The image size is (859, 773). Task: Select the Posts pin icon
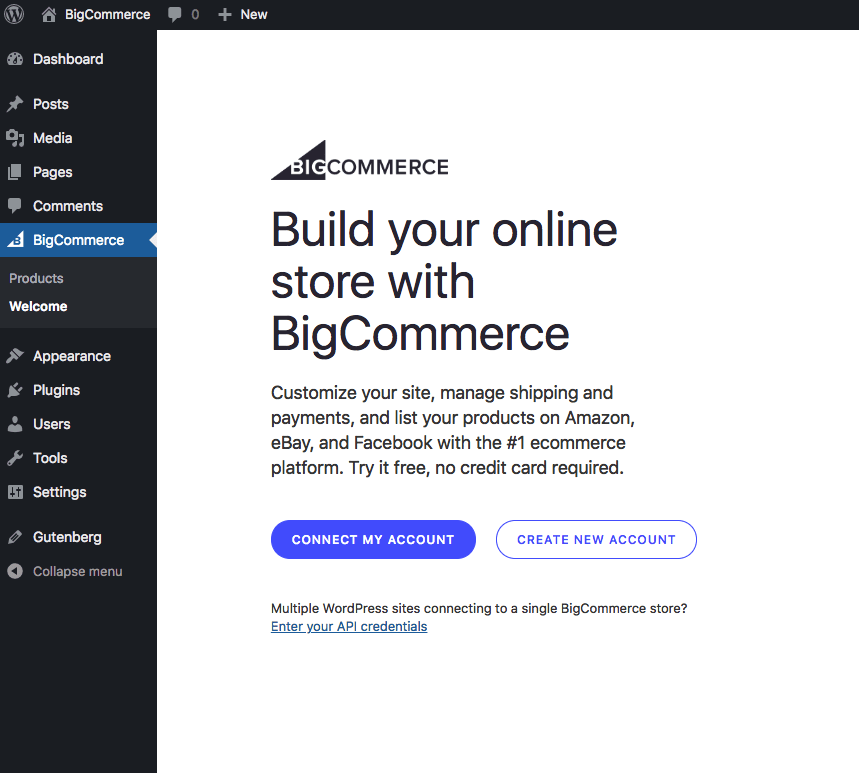17,104
